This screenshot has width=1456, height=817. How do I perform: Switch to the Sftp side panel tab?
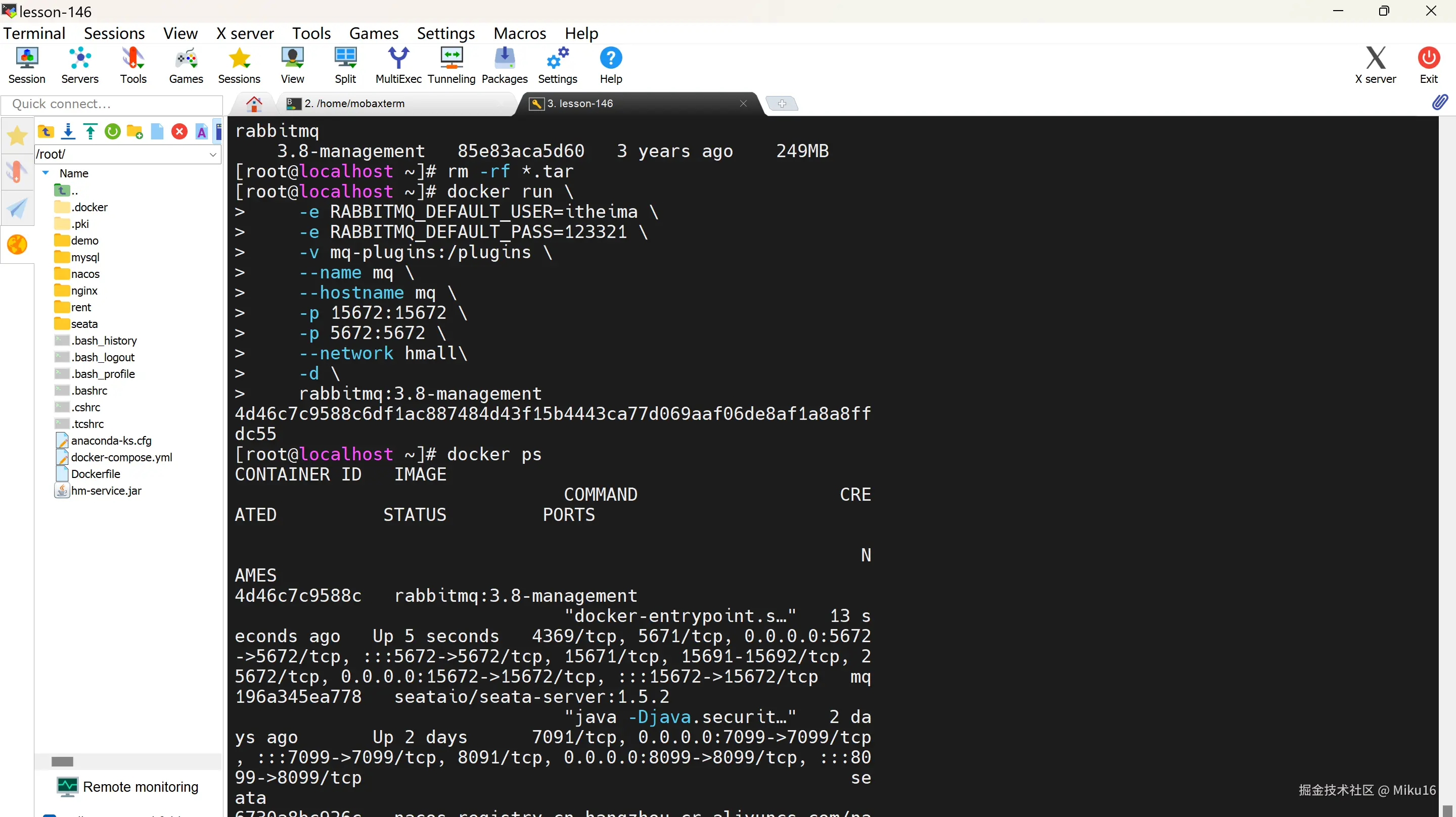click(17, 244)
